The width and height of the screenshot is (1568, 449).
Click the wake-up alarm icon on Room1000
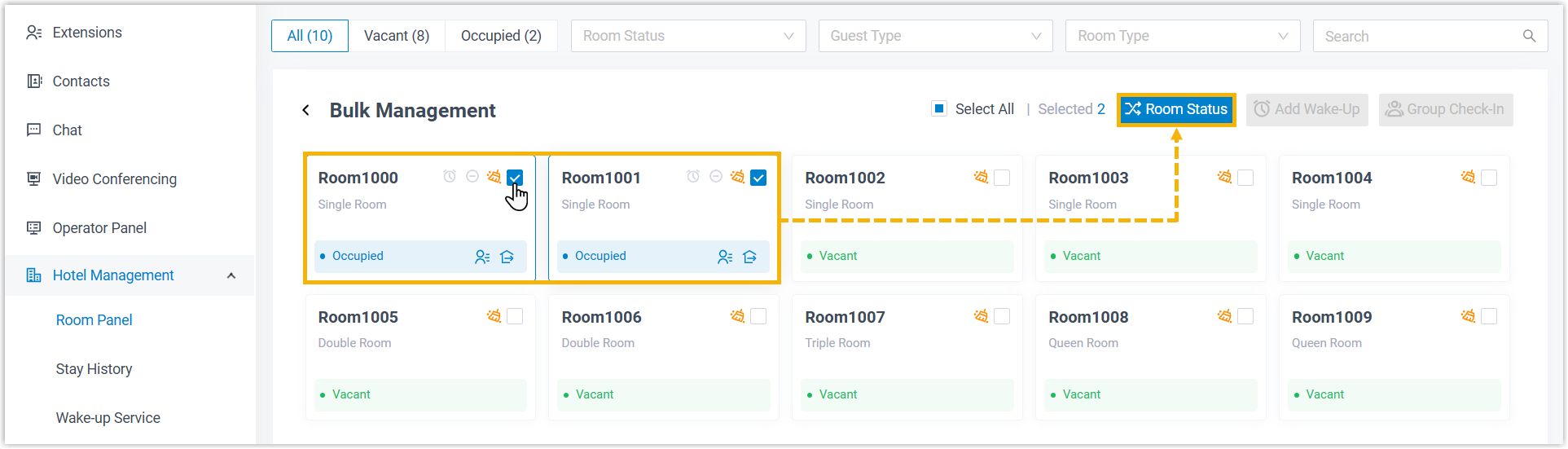450,177
